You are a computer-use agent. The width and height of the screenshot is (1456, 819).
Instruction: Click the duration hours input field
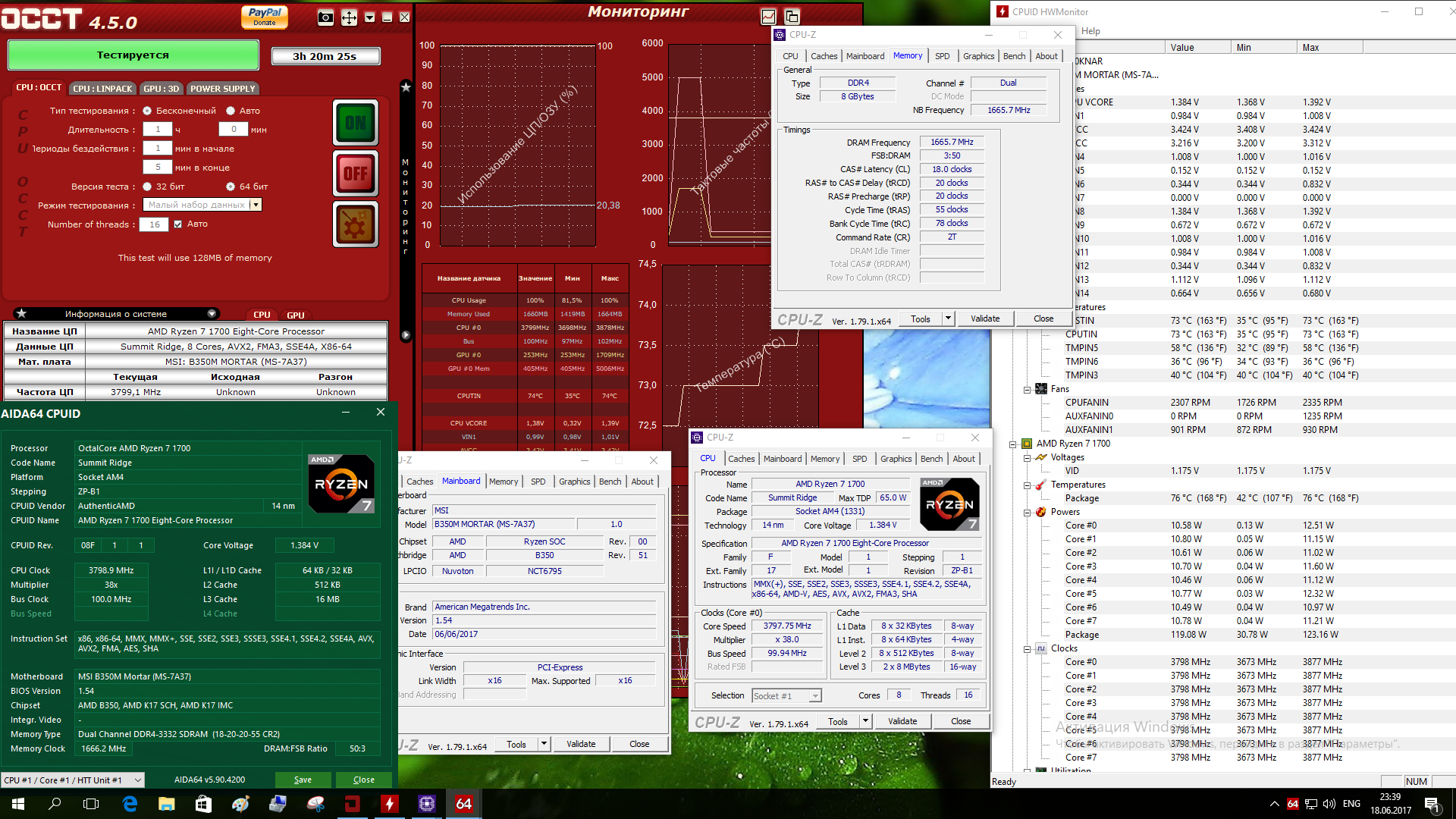158,130
